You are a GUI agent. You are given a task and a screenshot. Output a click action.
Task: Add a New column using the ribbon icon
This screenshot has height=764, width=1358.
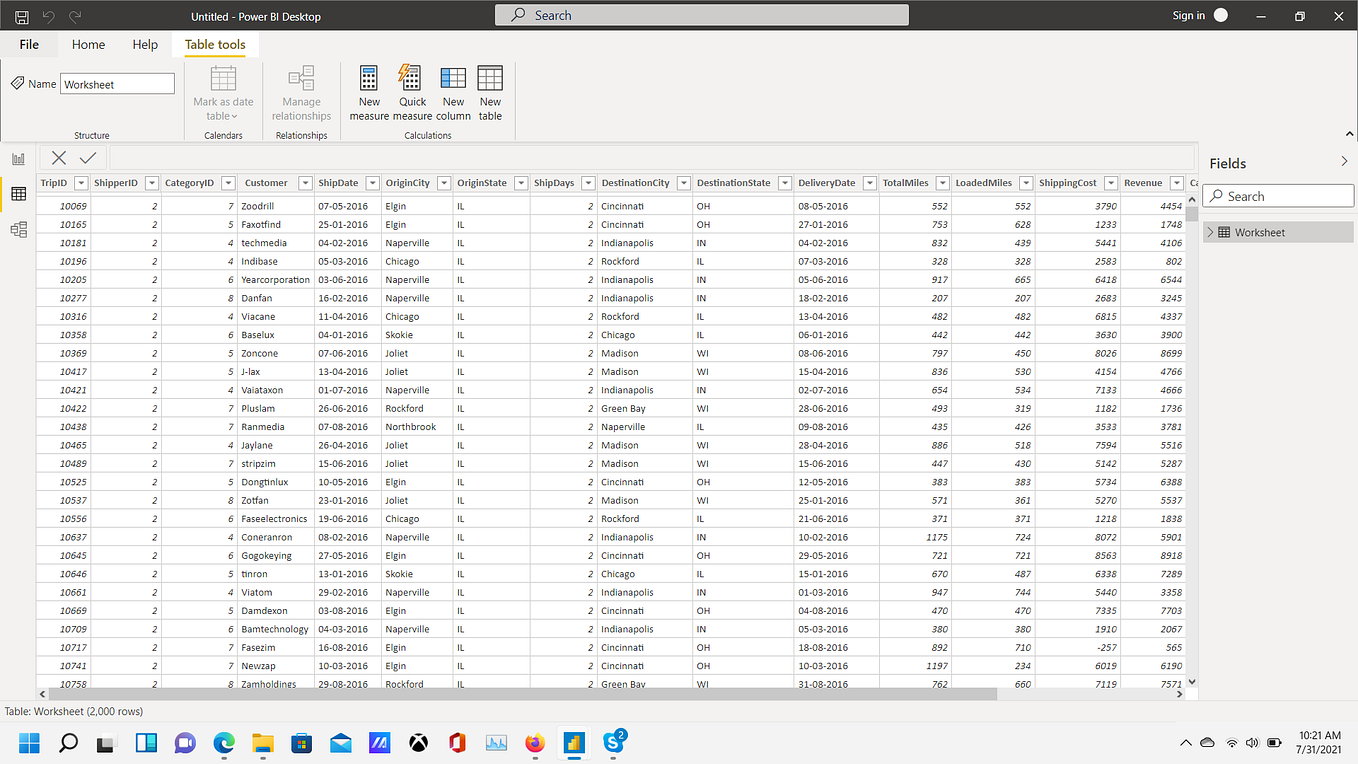(x=452, y=92)
